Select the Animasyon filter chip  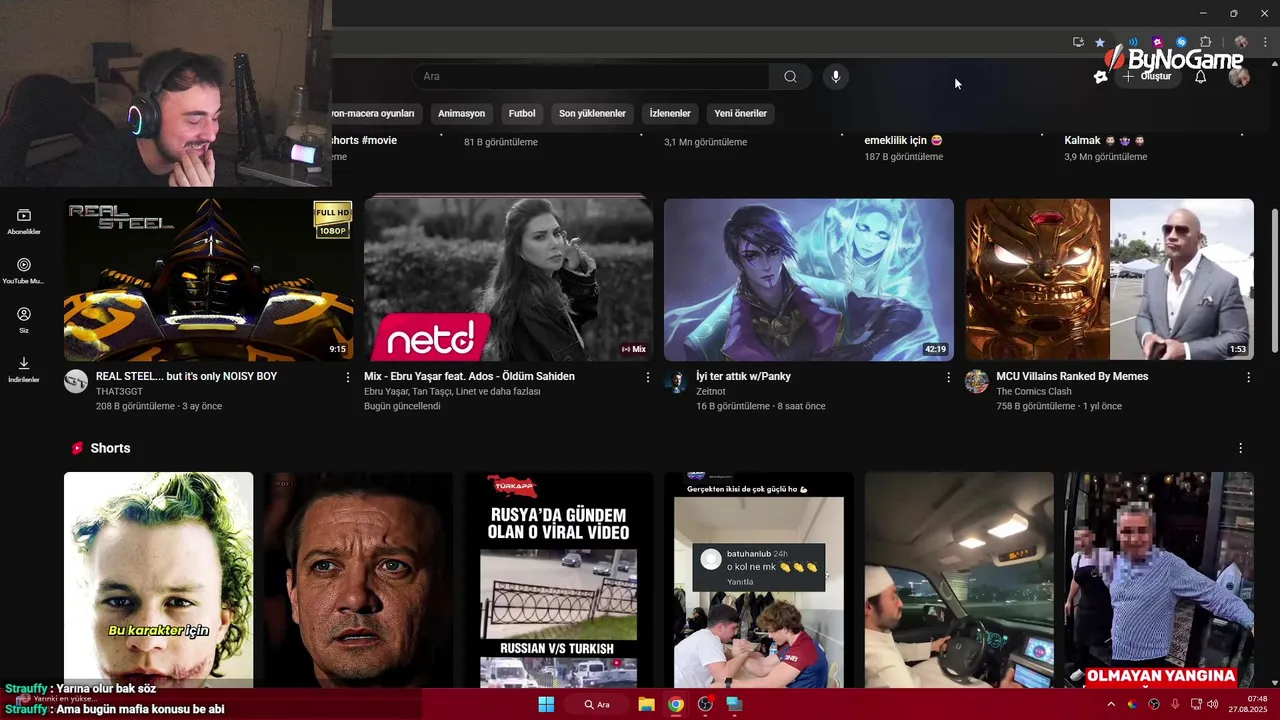click(461, 114)
